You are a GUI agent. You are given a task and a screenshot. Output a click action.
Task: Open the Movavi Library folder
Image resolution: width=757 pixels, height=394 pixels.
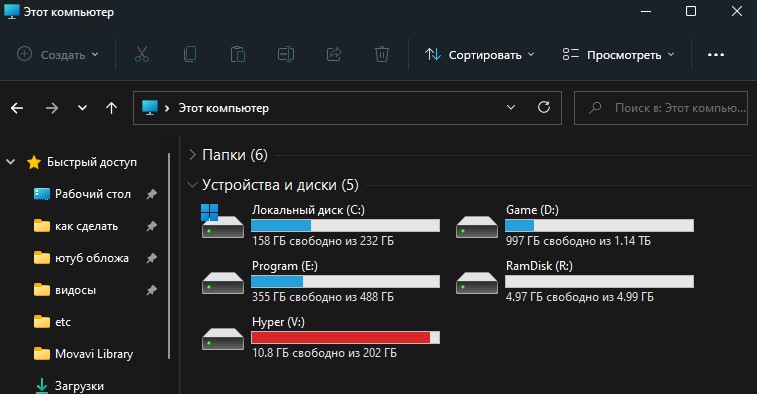[94, 354]
